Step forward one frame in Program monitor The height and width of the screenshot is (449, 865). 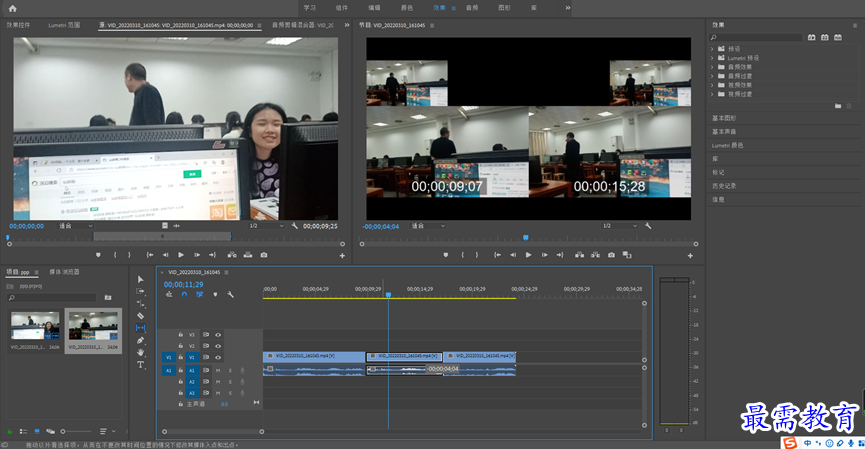[544, 255]
